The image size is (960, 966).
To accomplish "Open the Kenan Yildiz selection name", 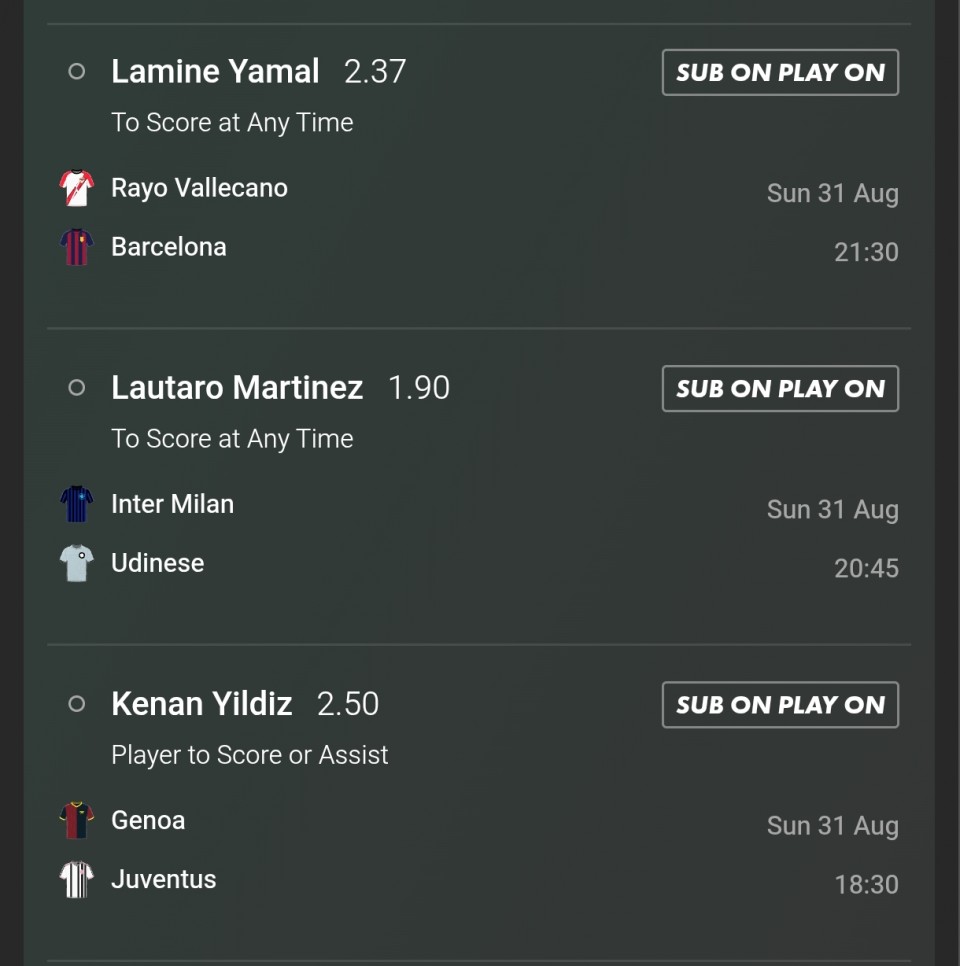I will 201,704.
